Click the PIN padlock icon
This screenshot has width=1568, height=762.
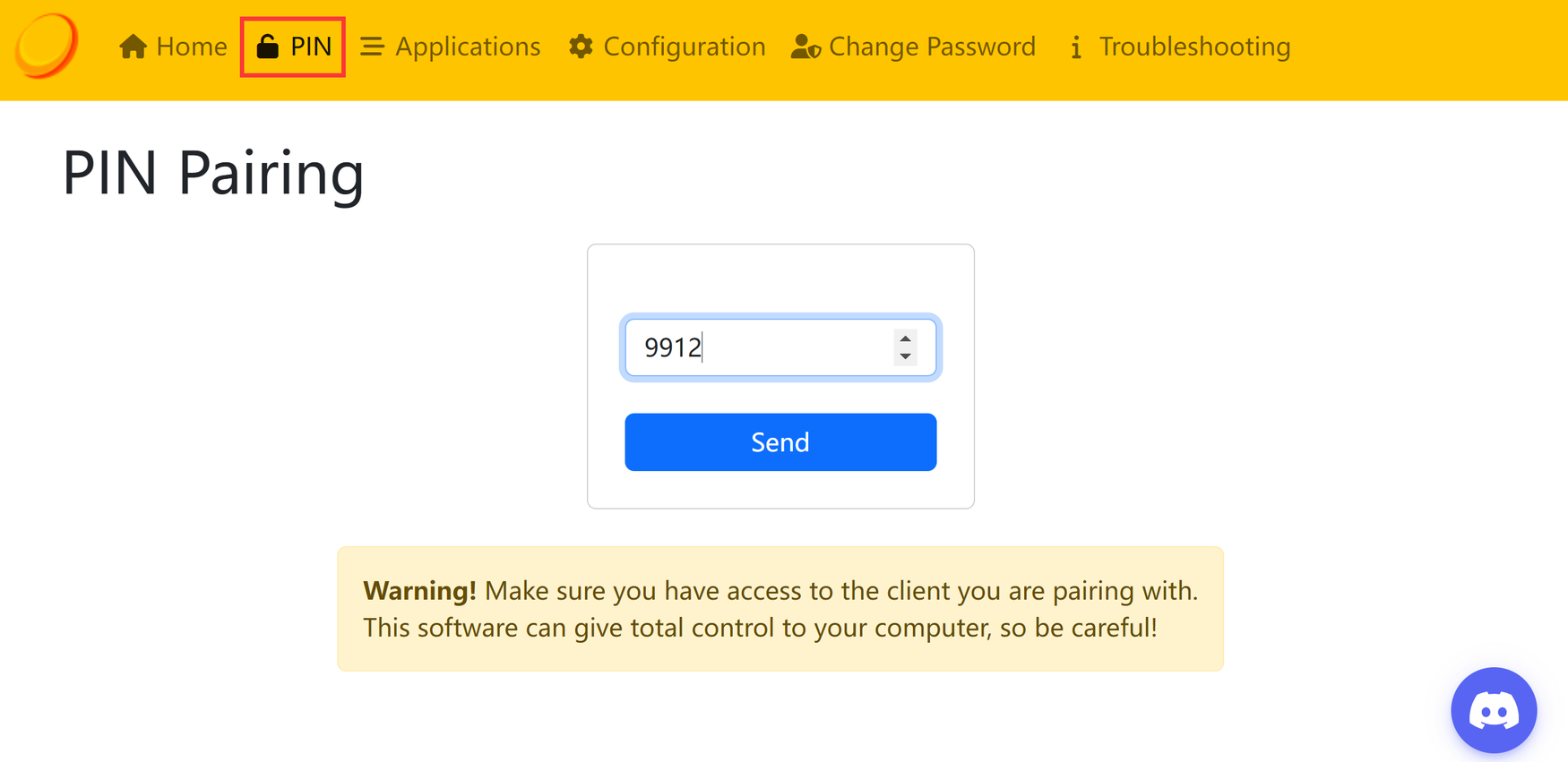[267, 47]
